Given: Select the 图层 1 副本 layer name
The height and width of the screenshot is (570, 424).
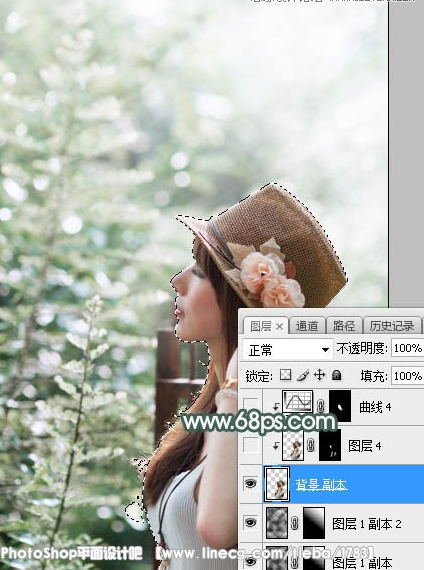Looking at the screenshot, I should click(x=362, y=563).
